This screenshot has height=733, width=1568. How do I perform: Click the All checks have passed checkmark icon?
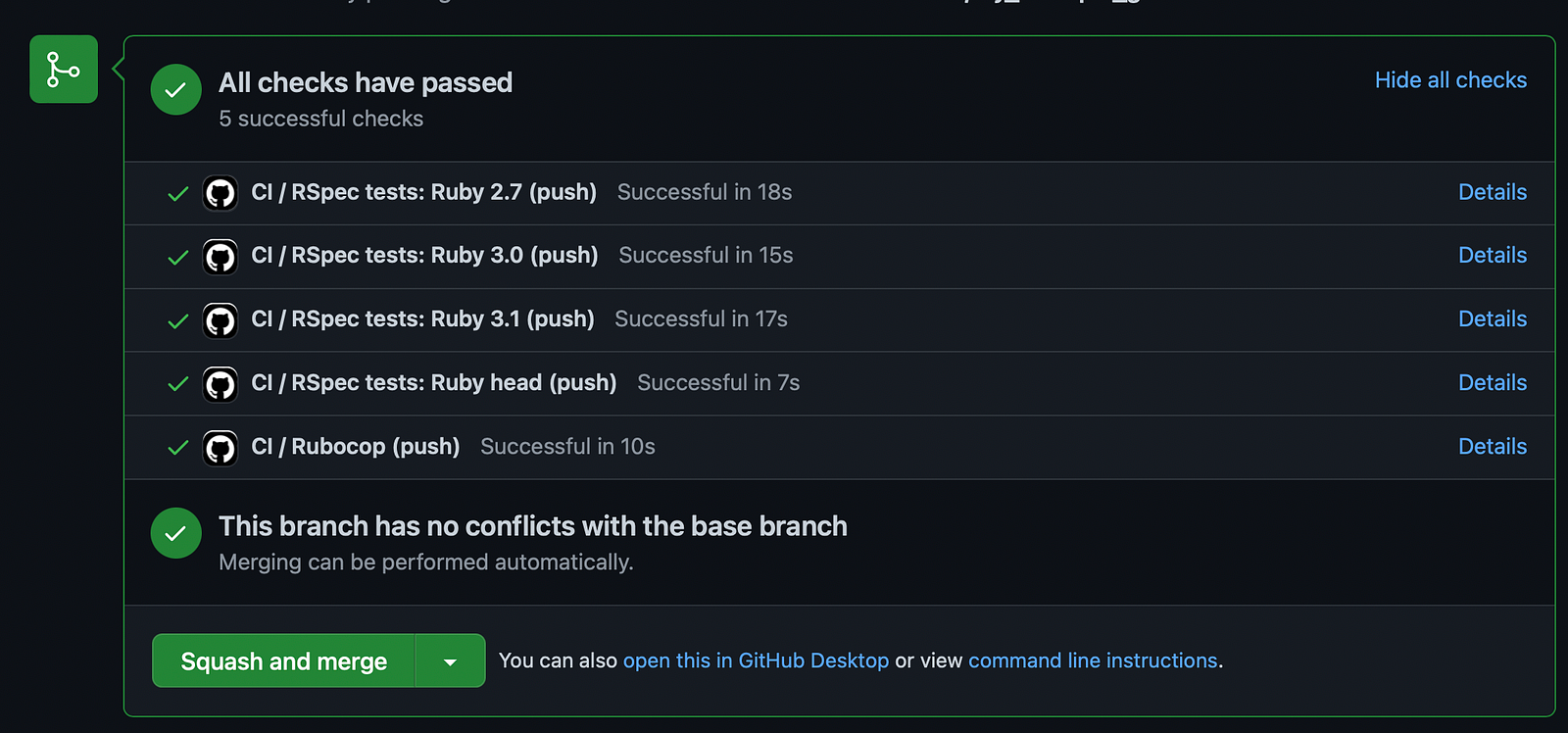click(x=176, y=90)
